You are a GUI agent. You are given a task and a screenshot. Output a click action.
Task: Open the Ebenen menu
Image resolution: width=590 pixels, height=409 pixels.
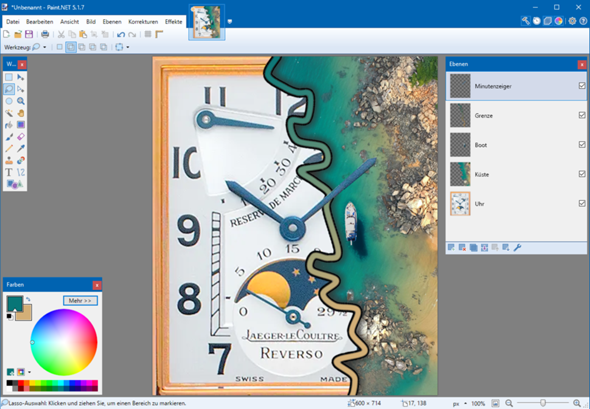(x=112, y=22)
